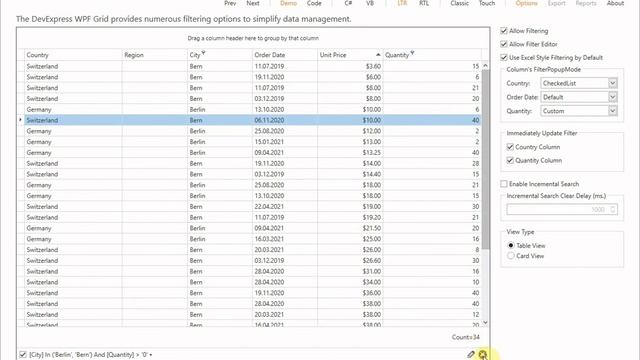The width and height of the screenshot is (640, 360).
Task: Switch to Touch theme mode
Action: [x=487, y=3]
